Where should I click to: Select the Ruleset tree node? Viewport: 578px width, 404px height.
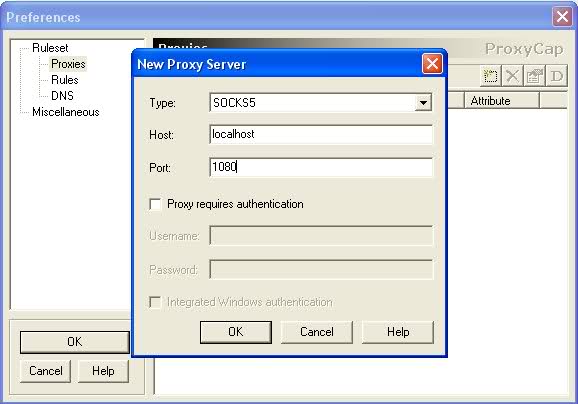(x=50, y=48)
